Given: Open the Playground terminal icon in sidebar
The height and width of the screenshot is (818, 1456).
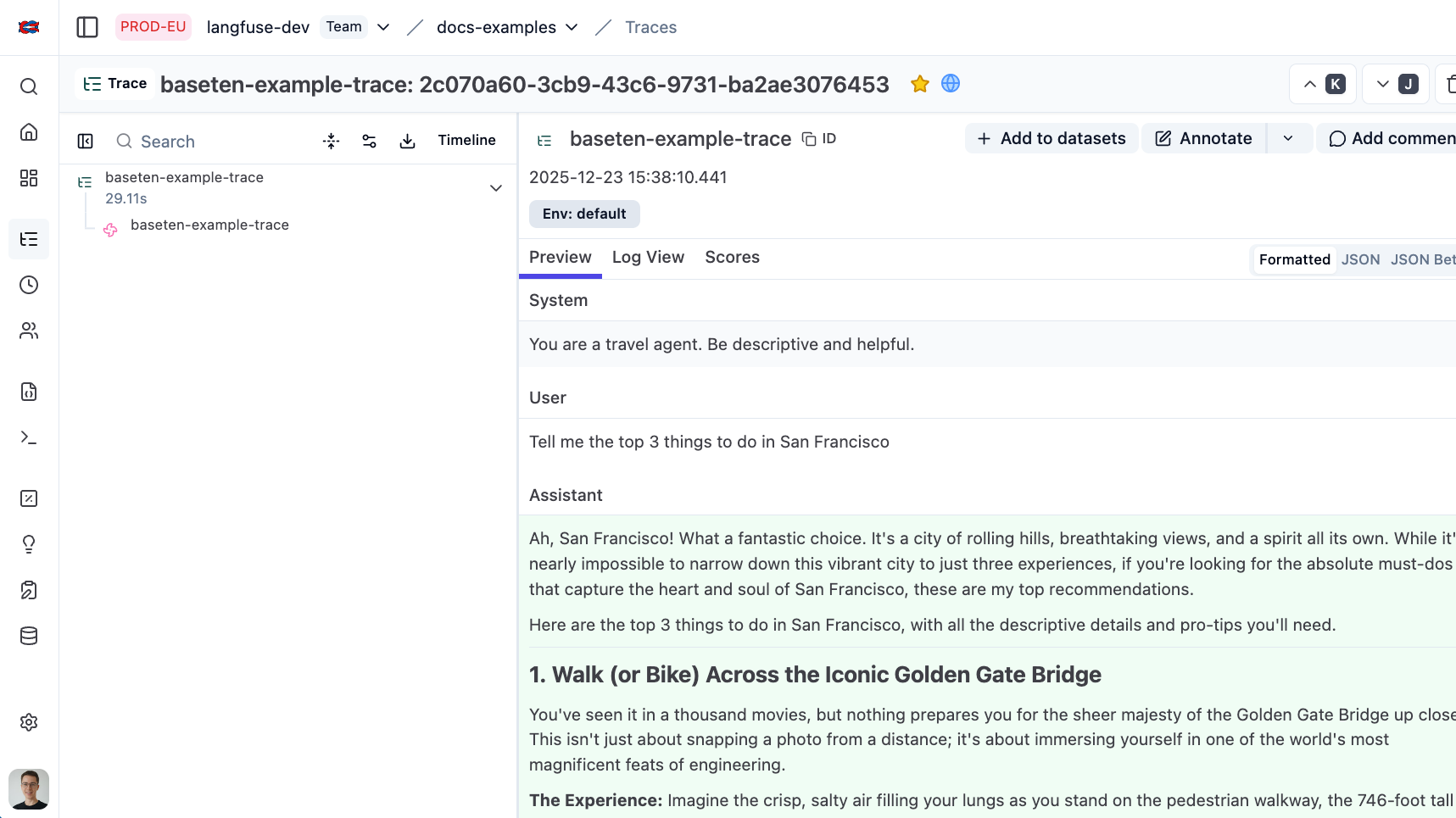Looking at the screenshot, I should [28, 437].
